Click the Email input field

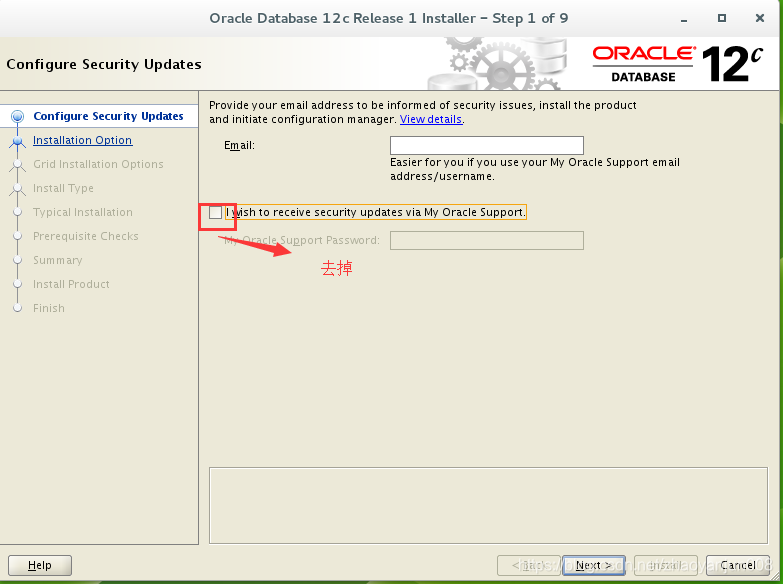[x=486, y=145]
